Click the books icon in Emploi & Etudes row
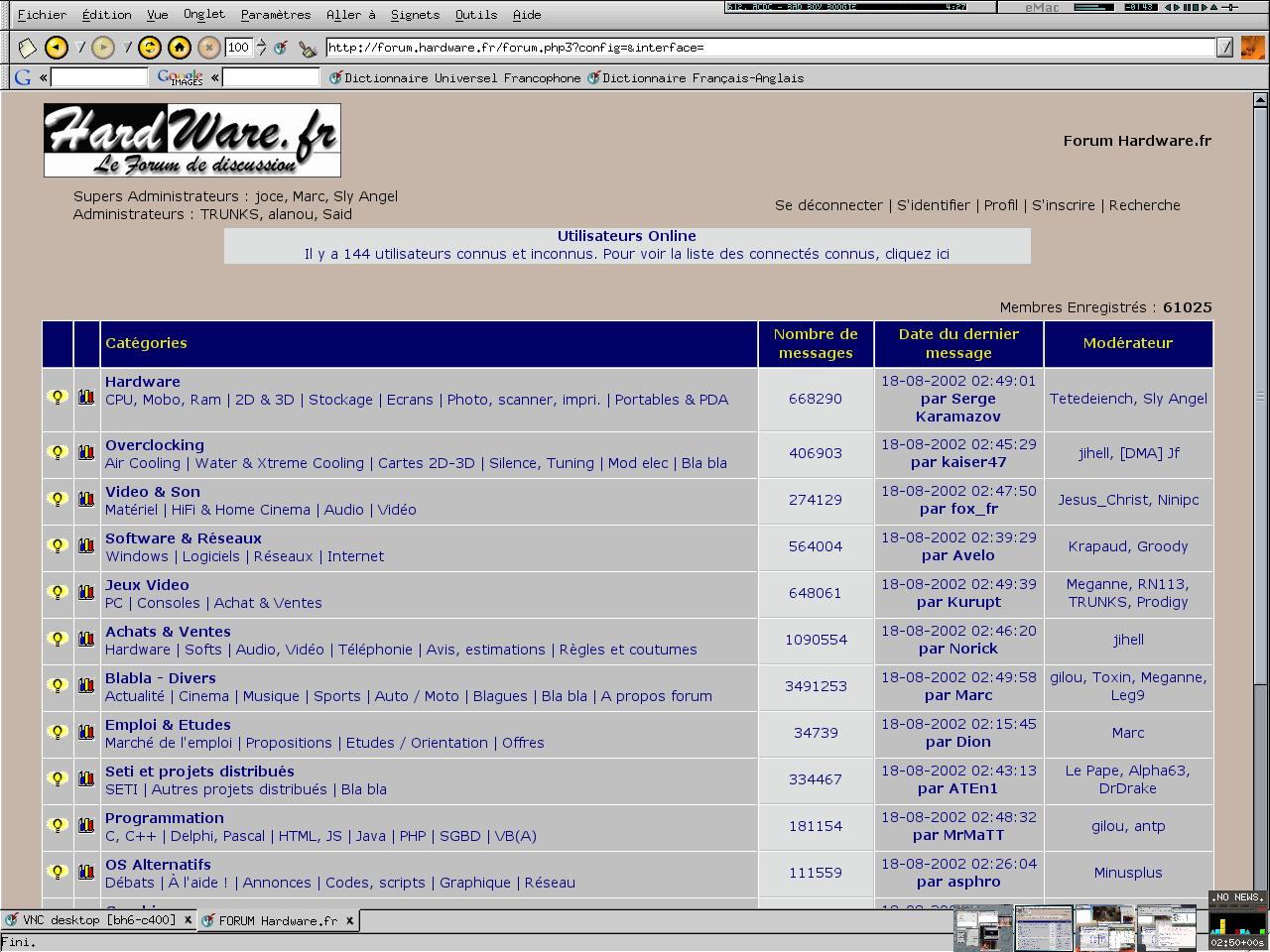This screenshot has height=952, width=1270. point(86,732)
